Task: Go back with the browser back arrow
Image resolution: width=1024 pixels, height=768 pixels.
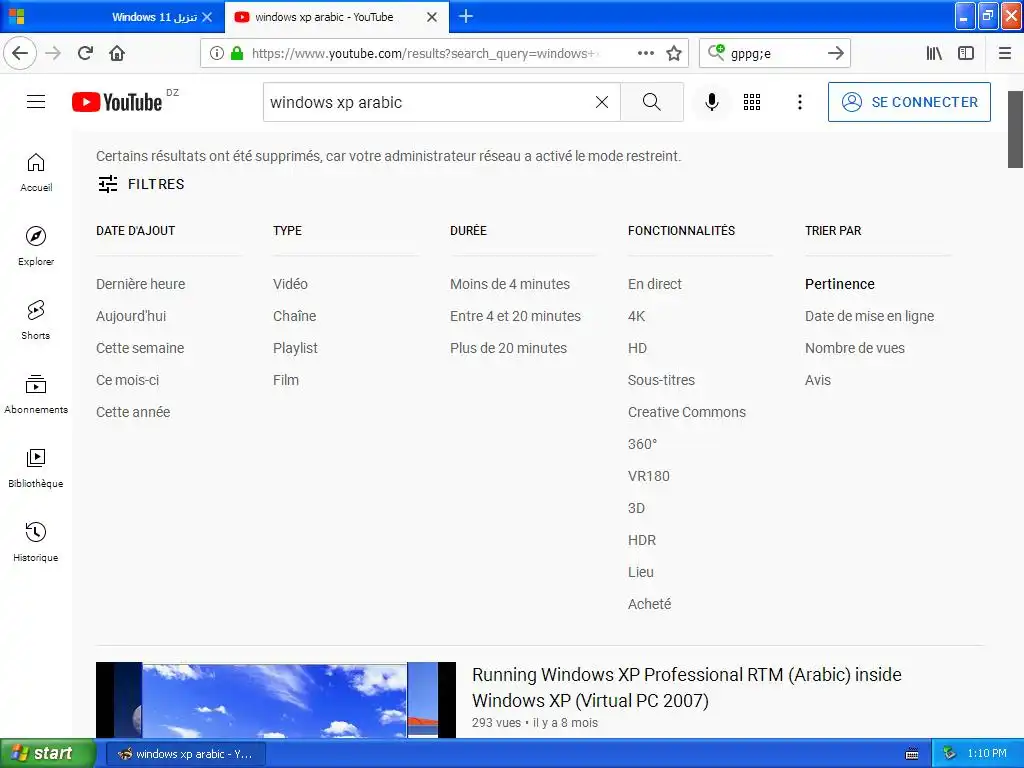Action: click(x=20, y=53)
